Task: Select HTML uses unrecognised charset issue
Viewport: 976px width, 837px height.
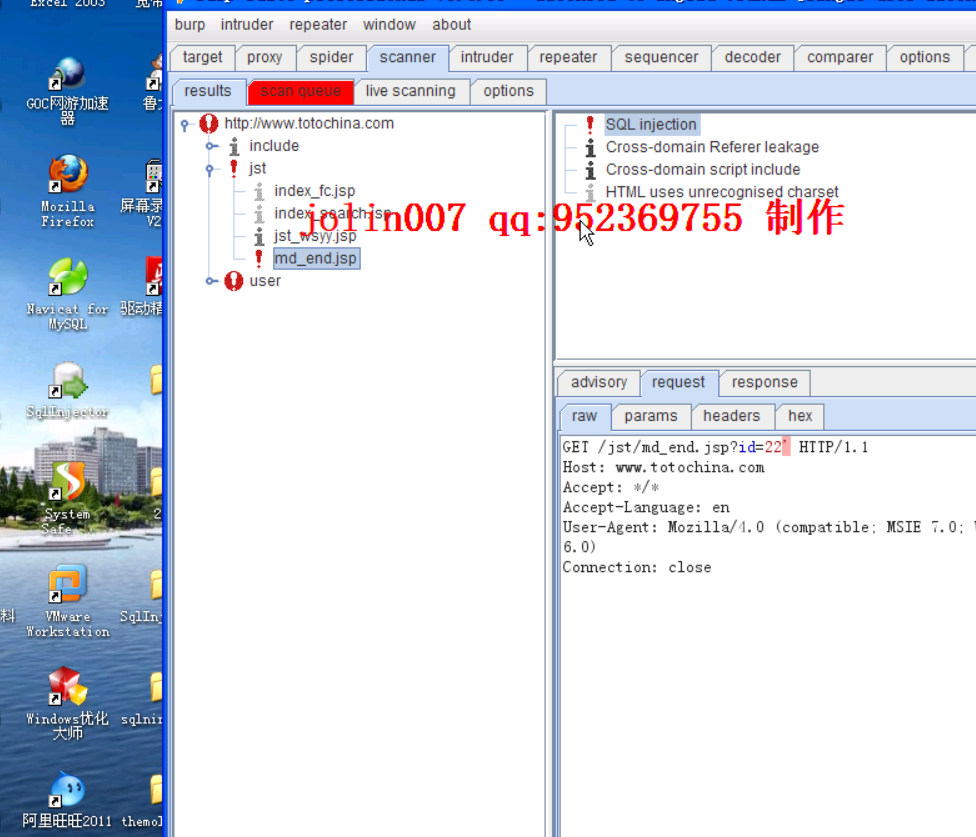Action: click(722, 192)
